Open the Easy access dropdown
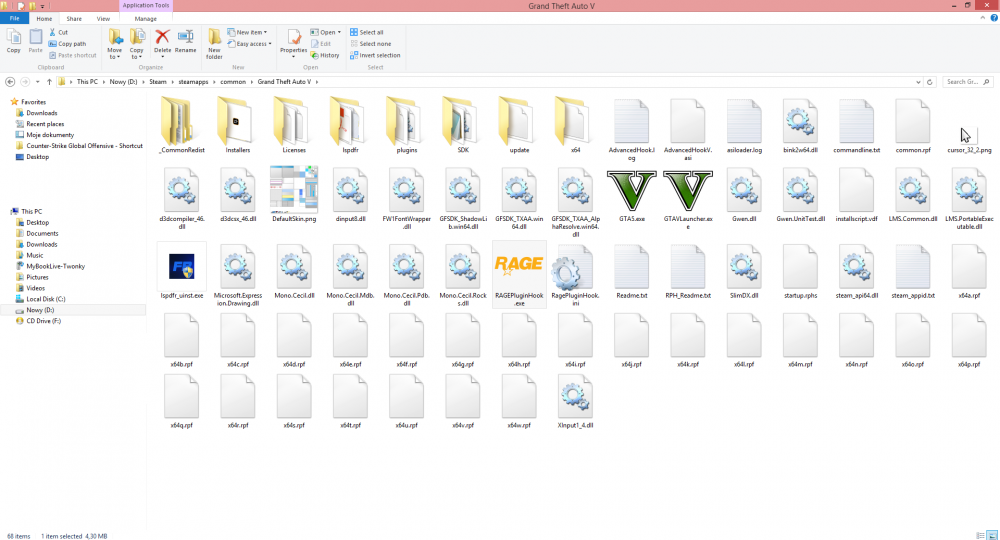The image size is (1000, 540). click(249, 44)
